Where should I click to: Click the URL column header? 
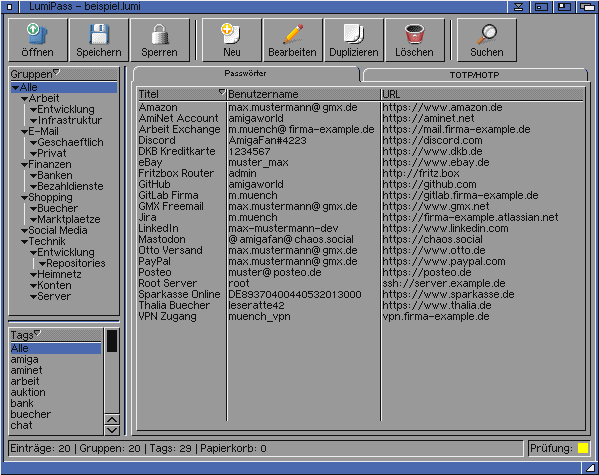(483, 94)
